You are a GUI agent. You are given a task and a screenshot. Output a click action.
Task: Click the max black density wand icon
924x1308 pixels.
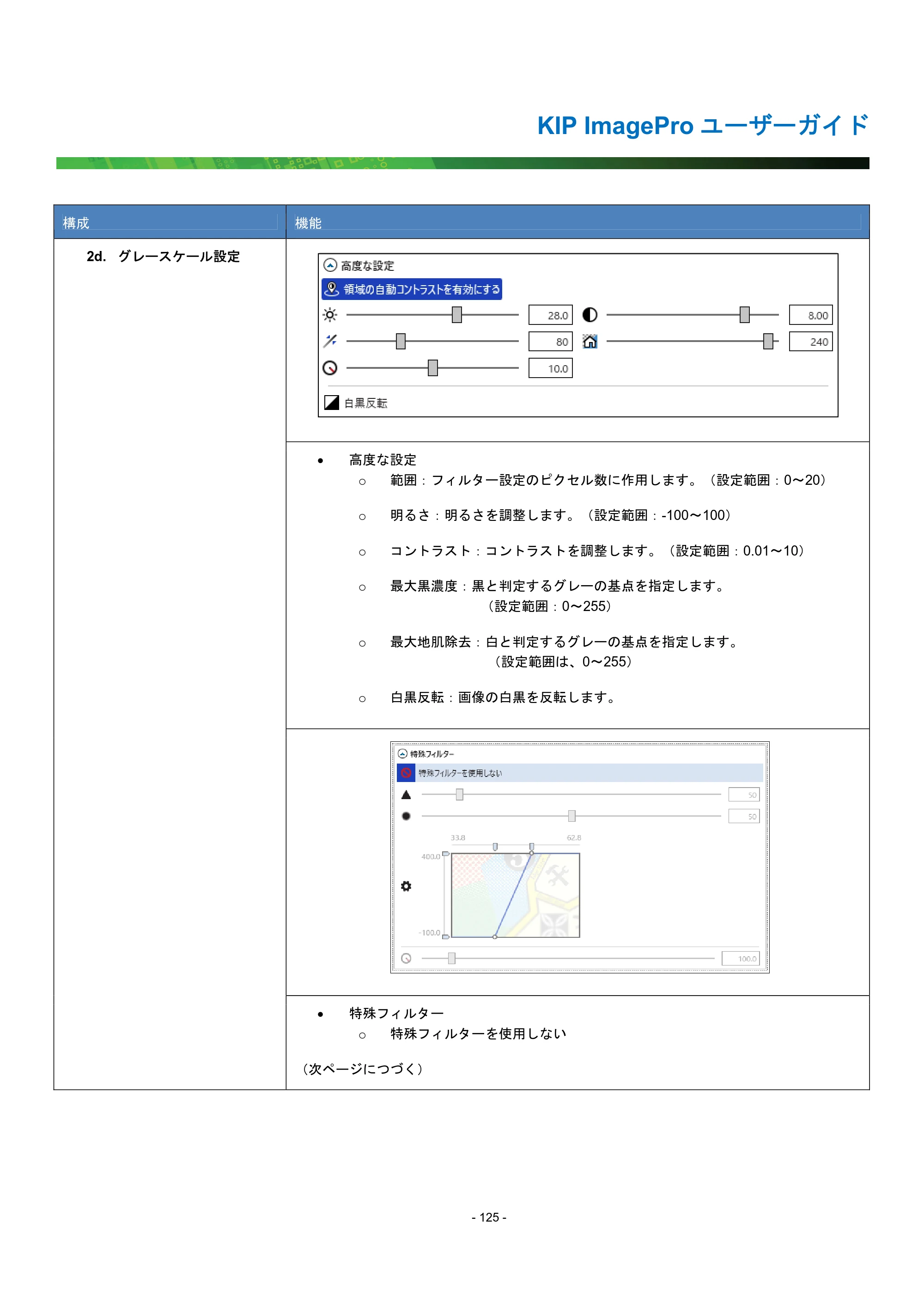coord(329,341)
